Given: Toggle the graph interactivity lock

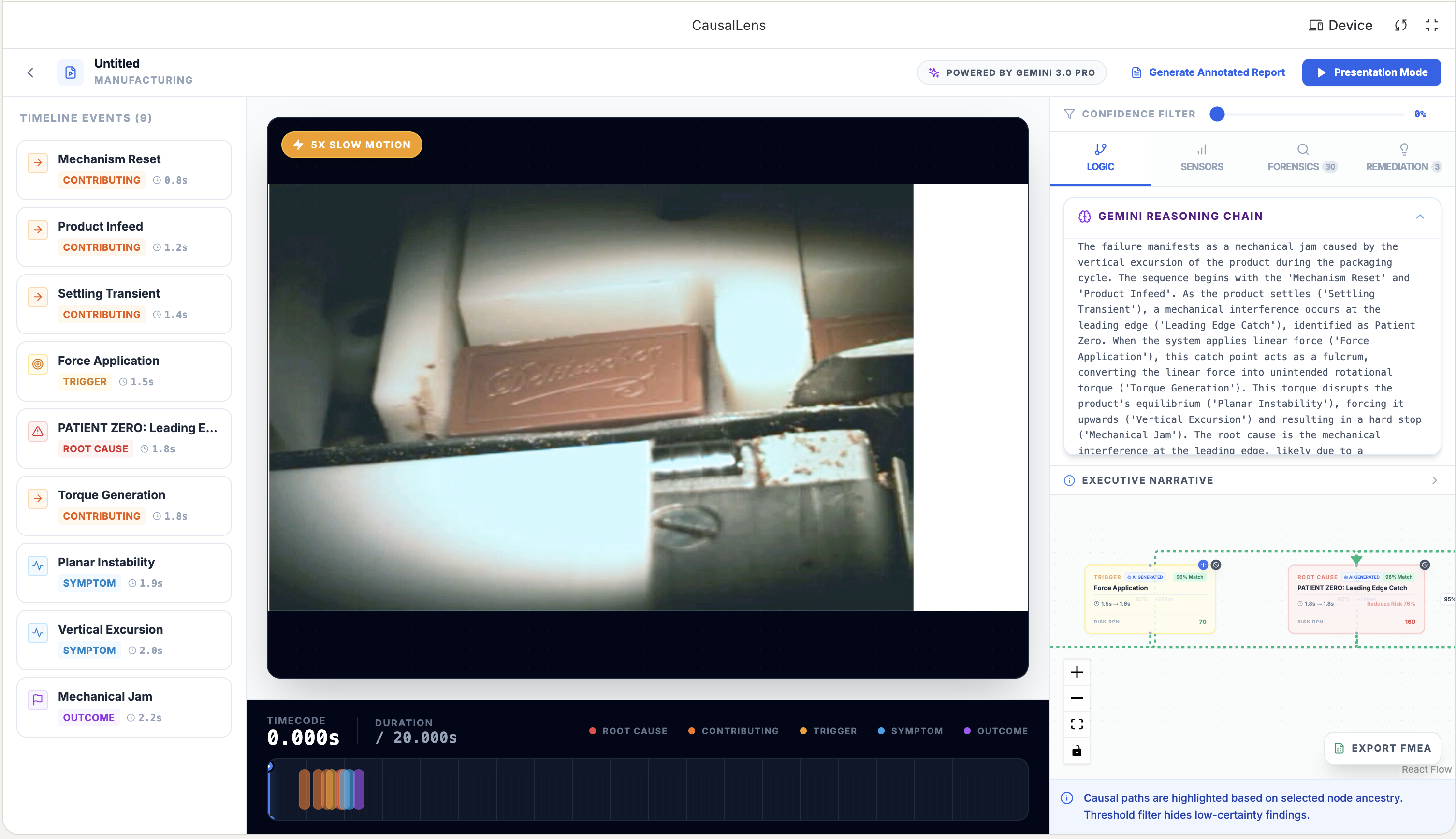Looking at the screenshot, I should tap(1077, 750).
